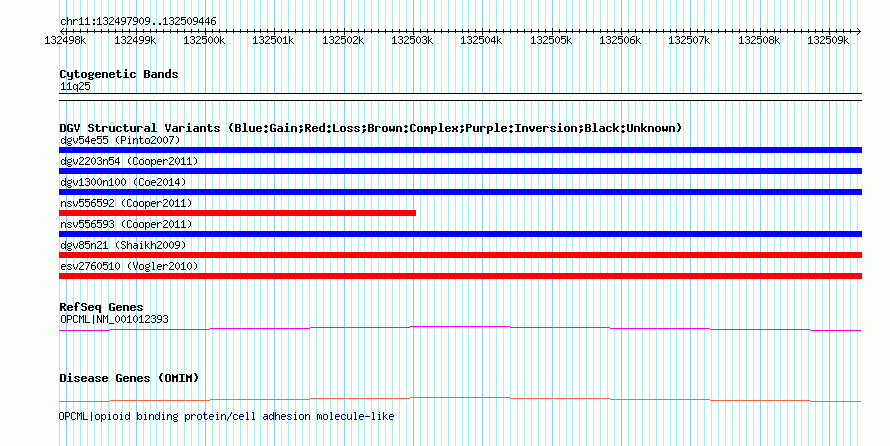Click the orange OMIM disease gene line

tap(460, 399)
